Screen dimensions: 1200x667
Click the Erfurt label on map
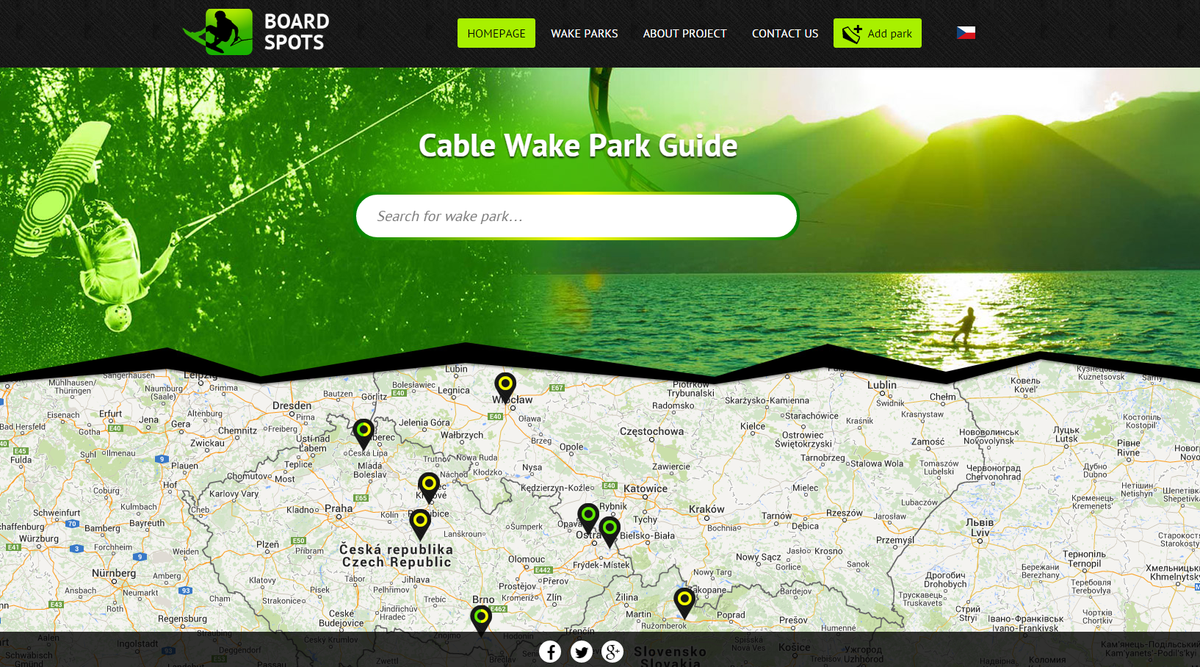coord(110,412)
